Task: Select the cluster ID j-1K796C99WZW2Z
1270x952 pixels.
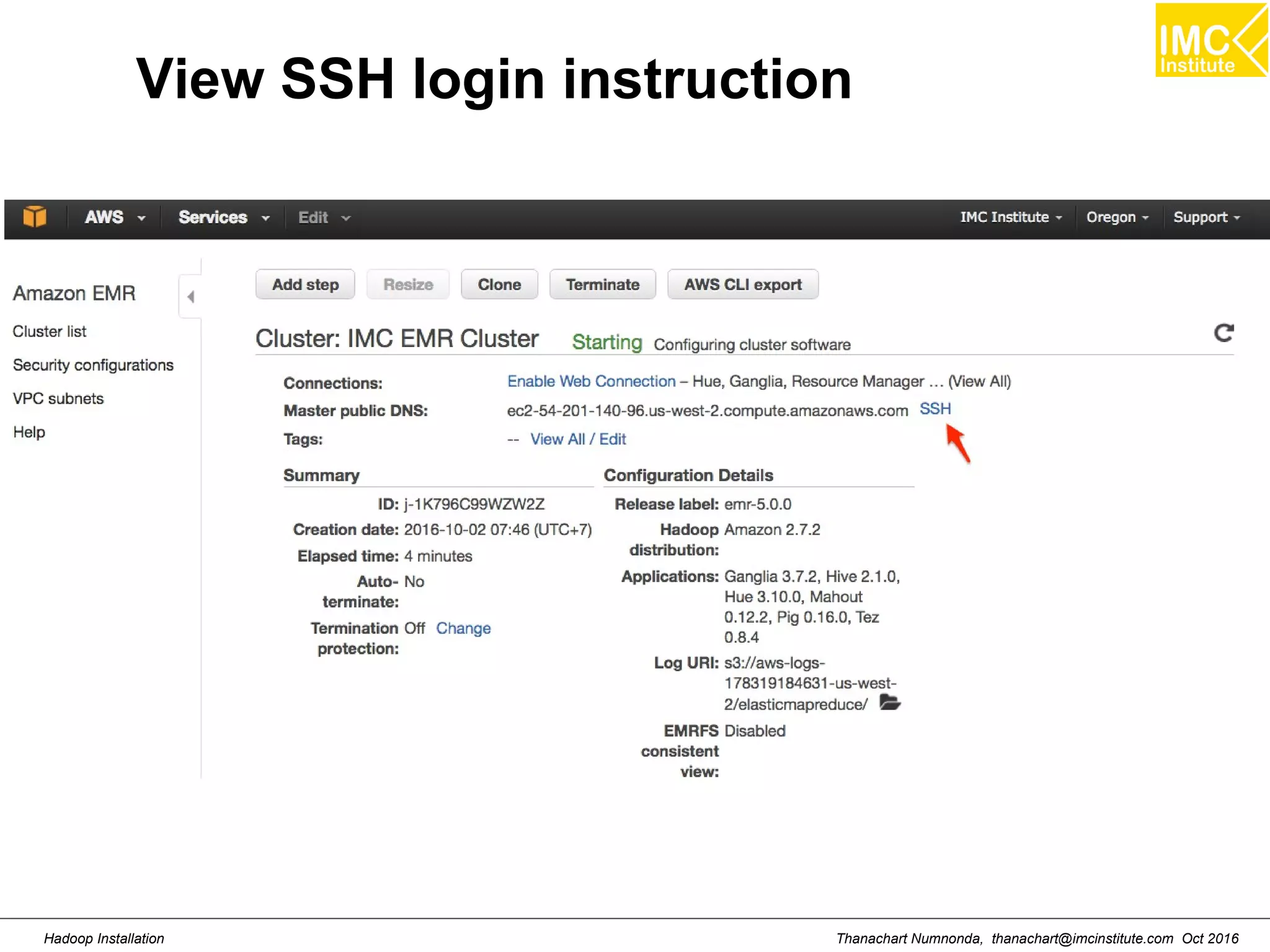Action: pyautogui.click(x=474, y=505)
